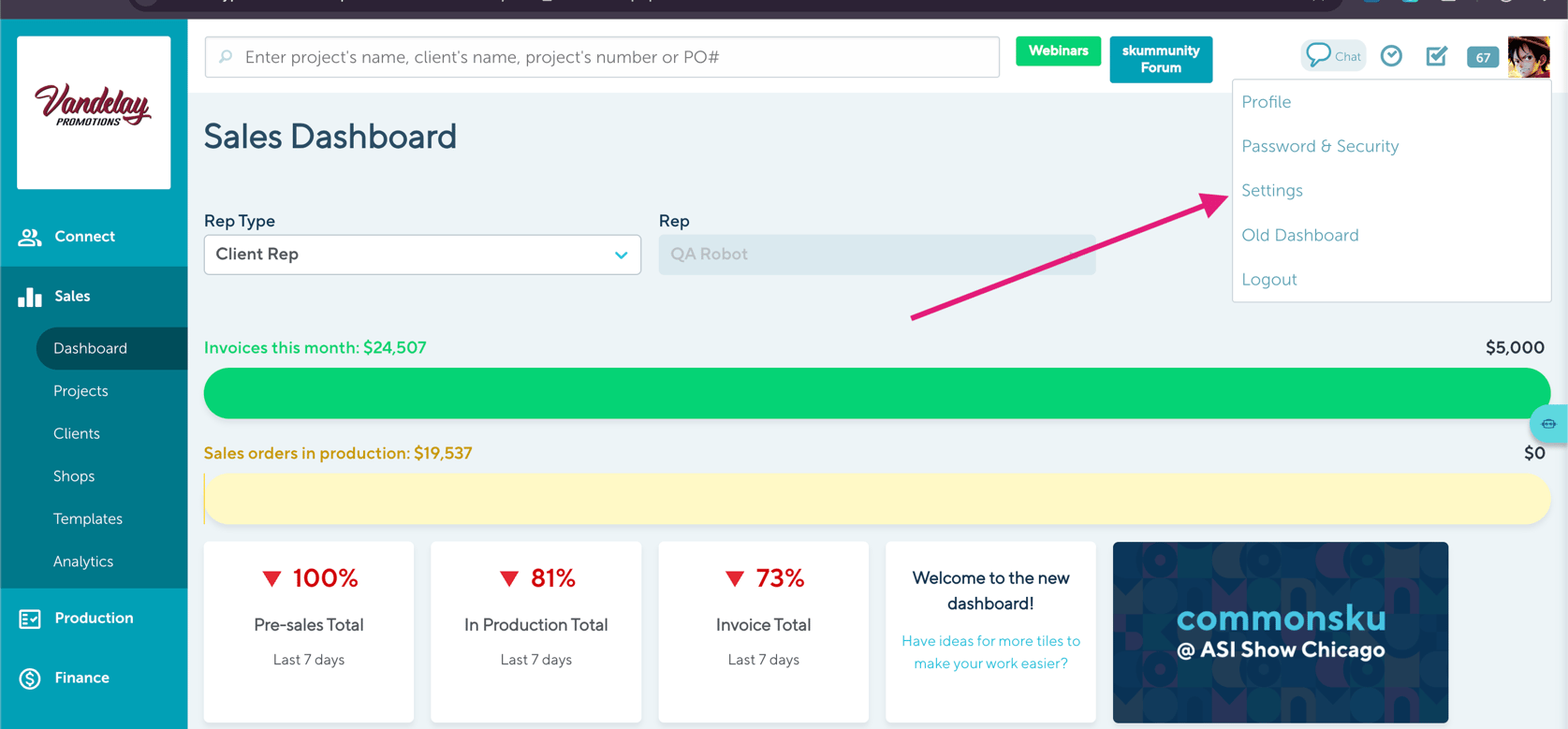
Task: Click the yellow sales orders progress bar
Action: click(877, 499)
